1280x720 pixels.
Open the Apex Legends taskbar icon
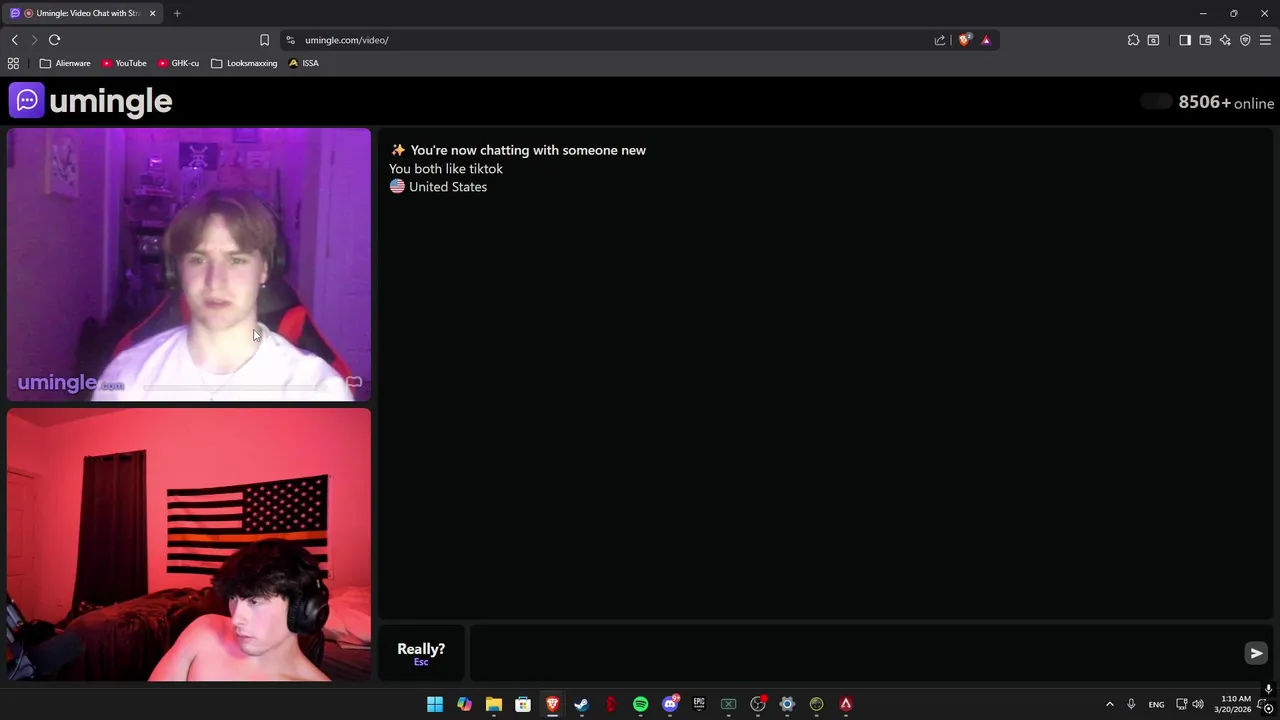pyautogui.click(x=846, y=704)
